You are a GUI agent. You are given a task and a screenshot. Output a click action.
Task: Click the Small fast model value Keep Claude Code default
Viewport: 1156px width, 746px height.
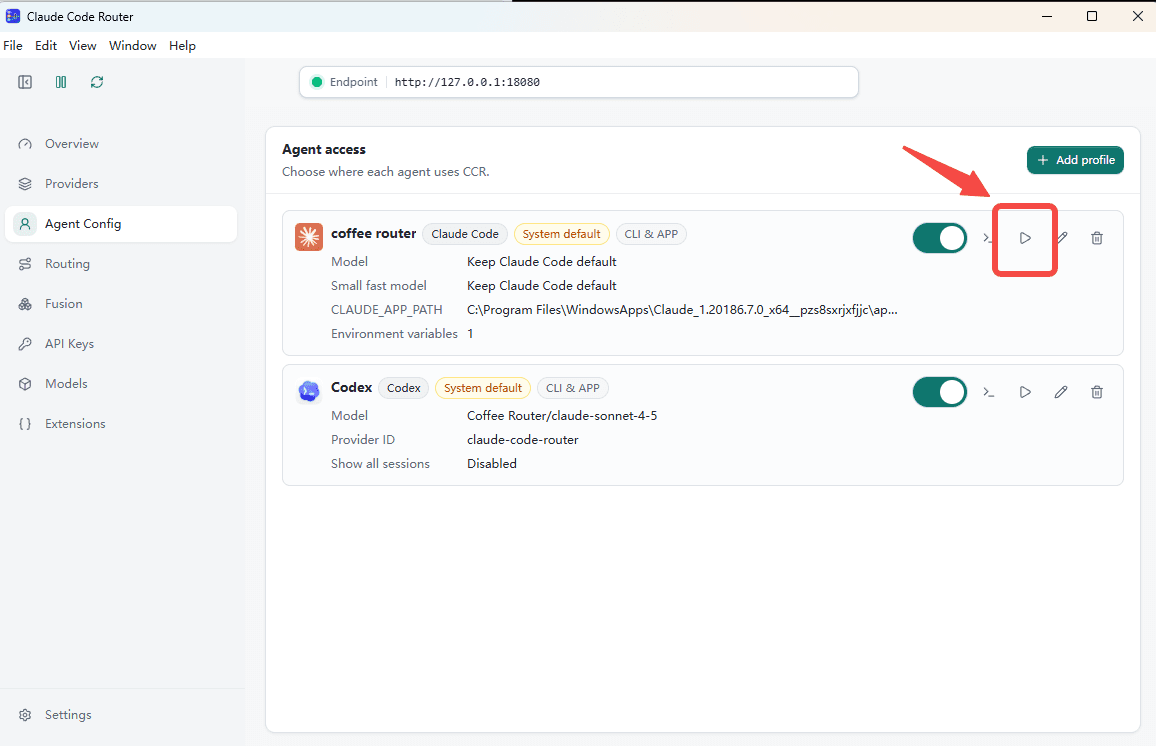pos(542,286)
